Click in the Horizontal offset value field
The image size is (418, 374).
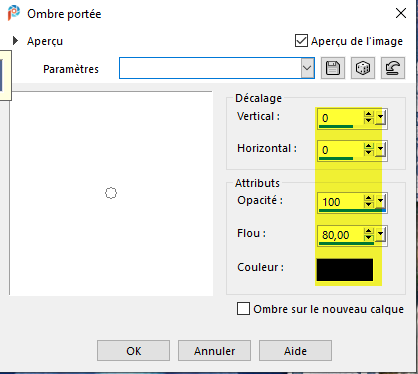pyautogui.click(x=341, y=150)
